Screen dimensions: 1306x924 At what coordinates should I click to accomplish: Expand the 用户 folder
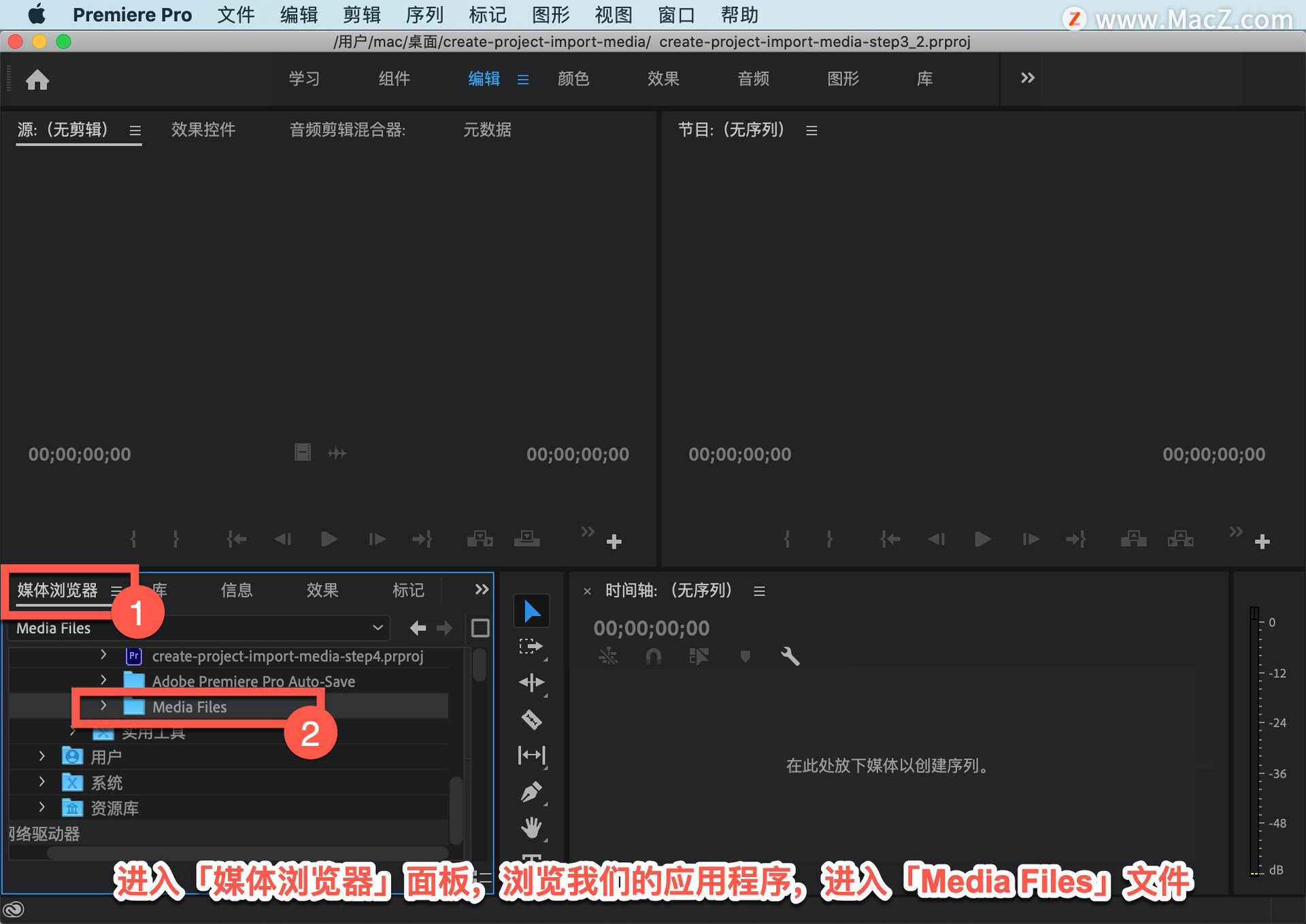tap(42, 755)
